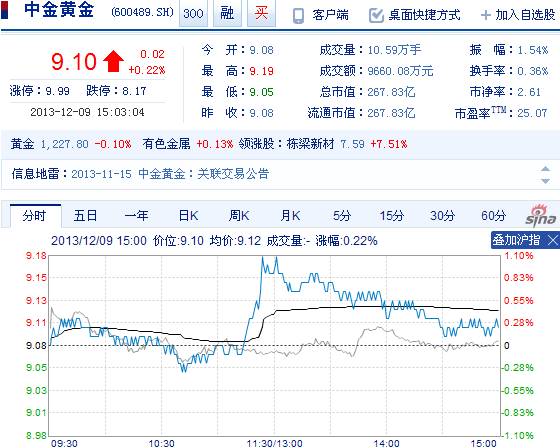Click the Sina logo icon
560x448 pixels.
[540, 215]
